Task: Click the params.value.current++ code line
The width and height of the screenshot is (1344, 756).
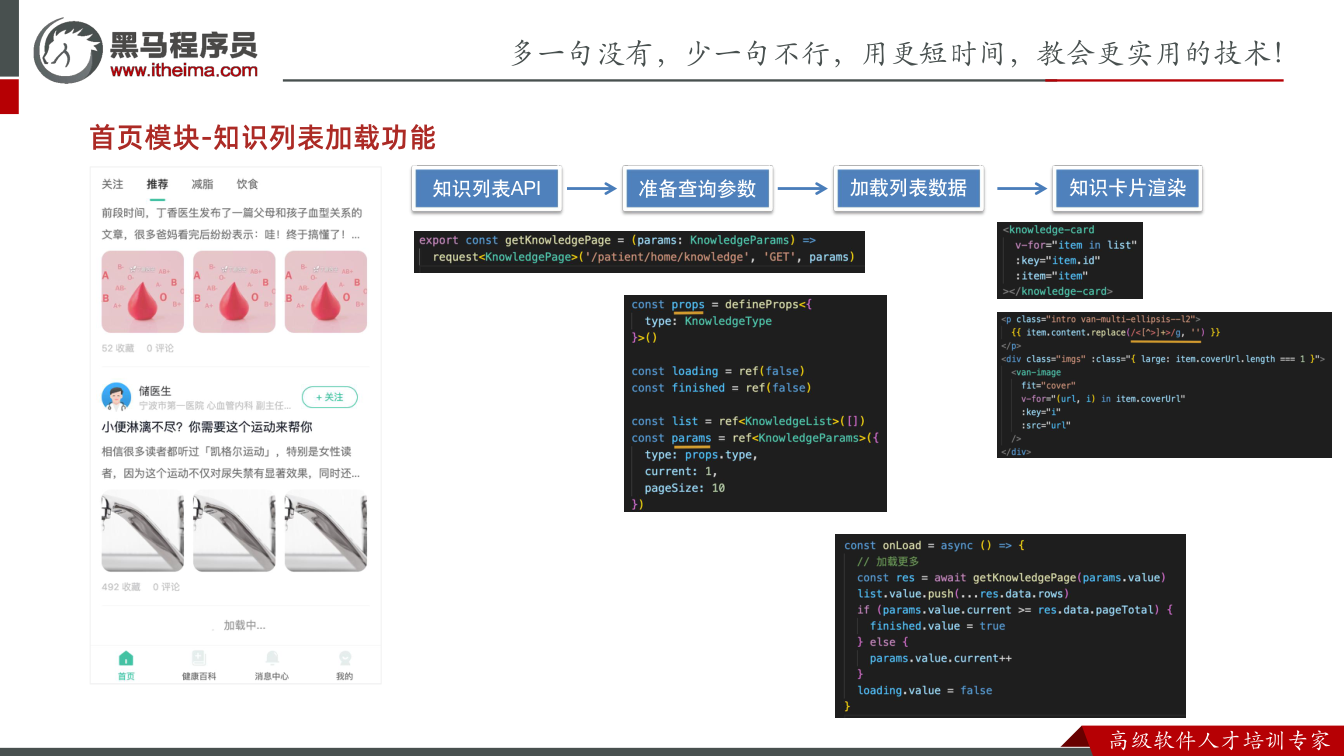Action: (x=940, y=658)
